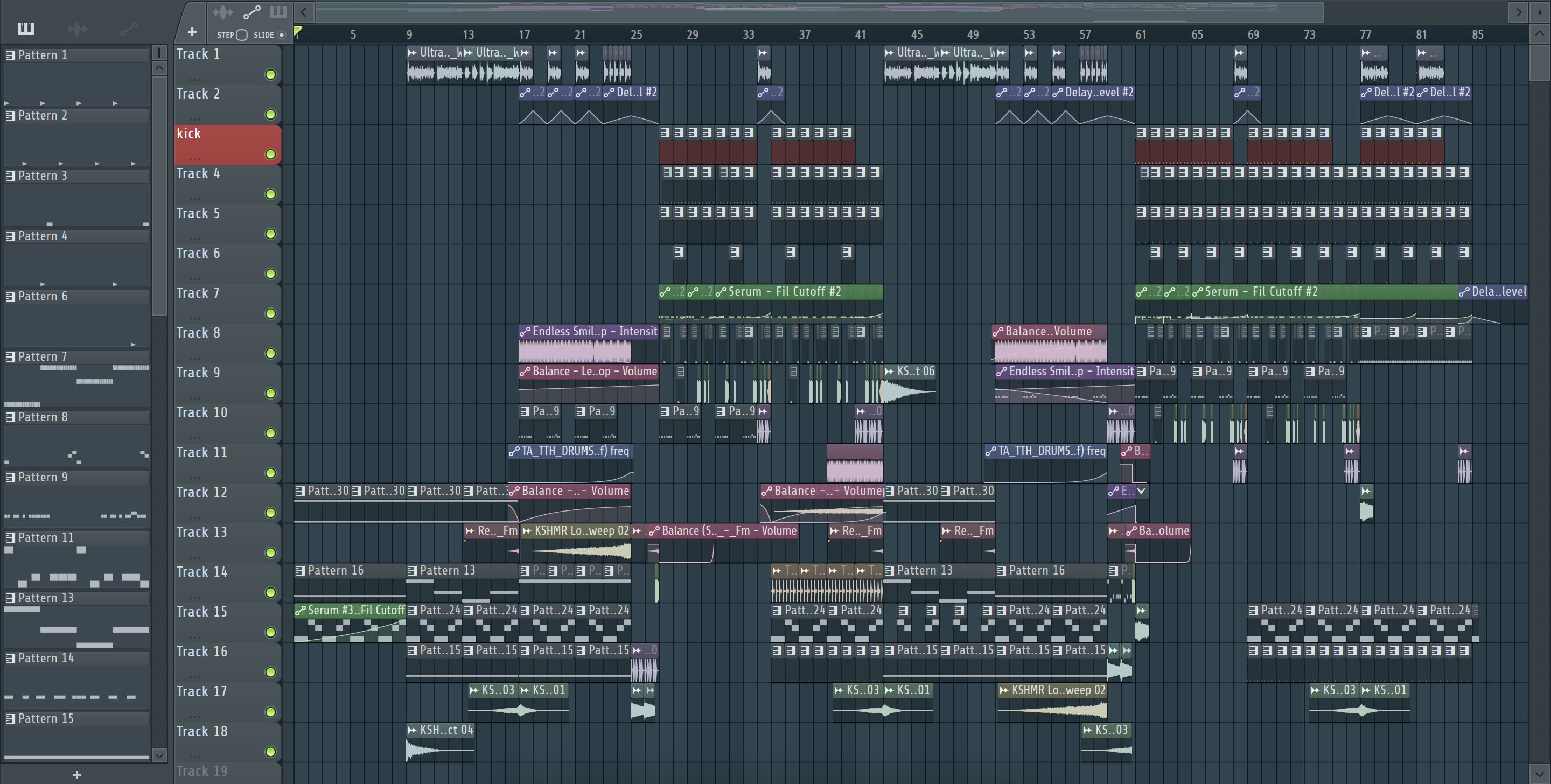Image resolution: width=1551 pixels, height=784 pixels.
Task: Add a new pattern at picker bottom
Action: [x=76, y=774]
